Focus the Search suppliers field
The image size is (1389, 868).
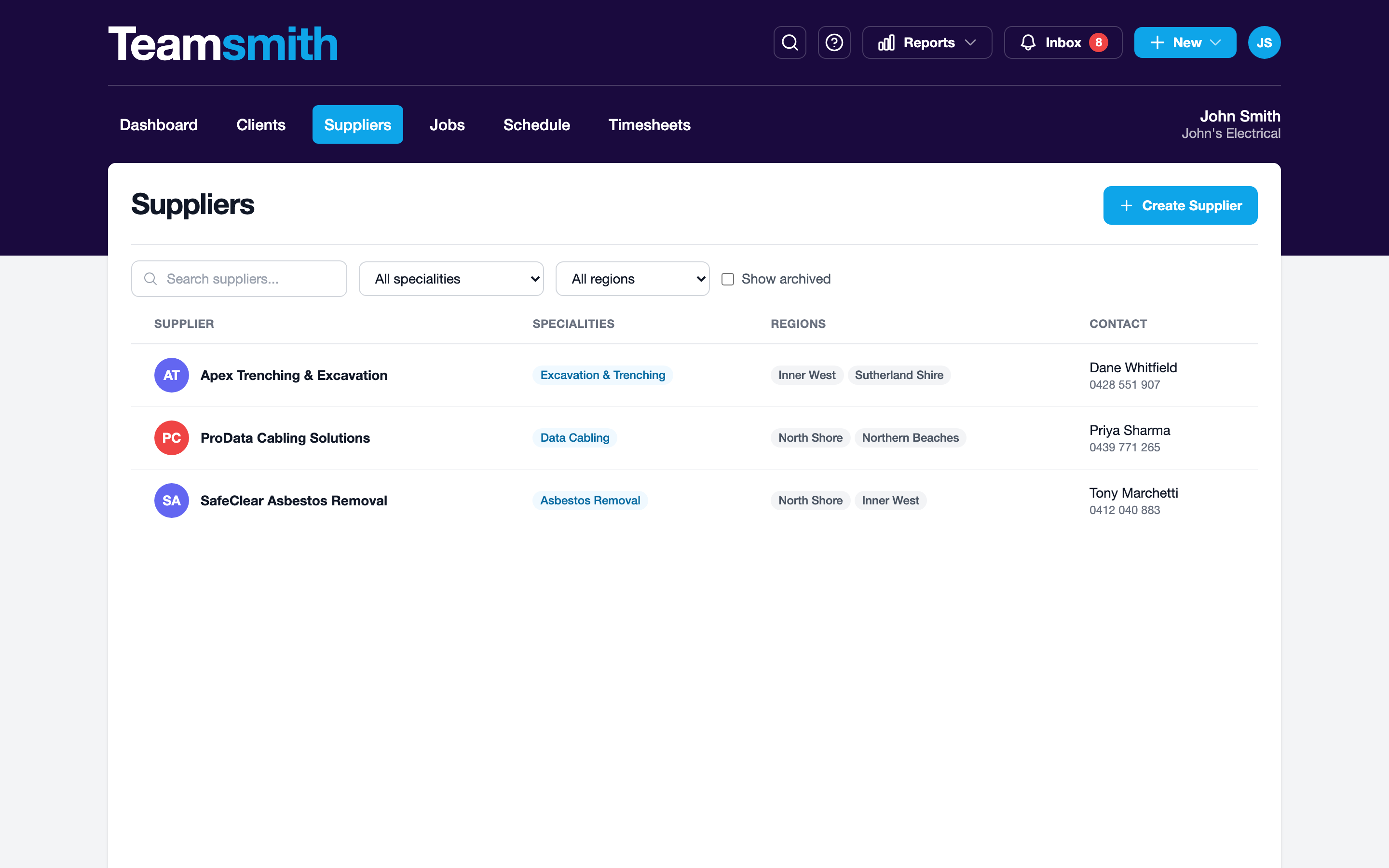pos(239,279)
